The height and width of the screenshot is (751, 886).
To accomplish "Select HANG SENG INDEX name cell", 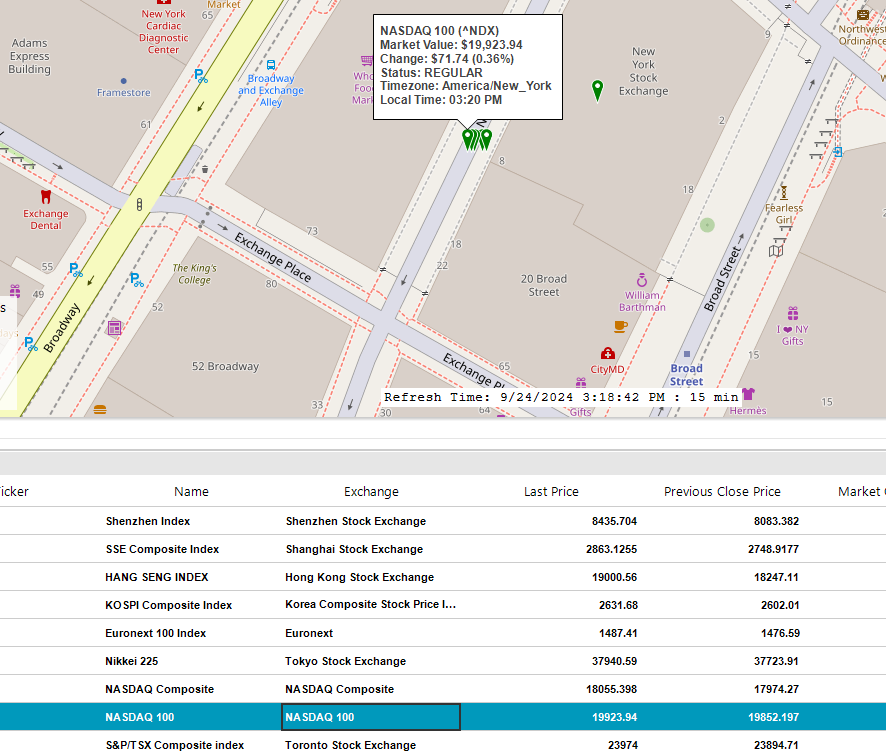I will coord(157,577).
